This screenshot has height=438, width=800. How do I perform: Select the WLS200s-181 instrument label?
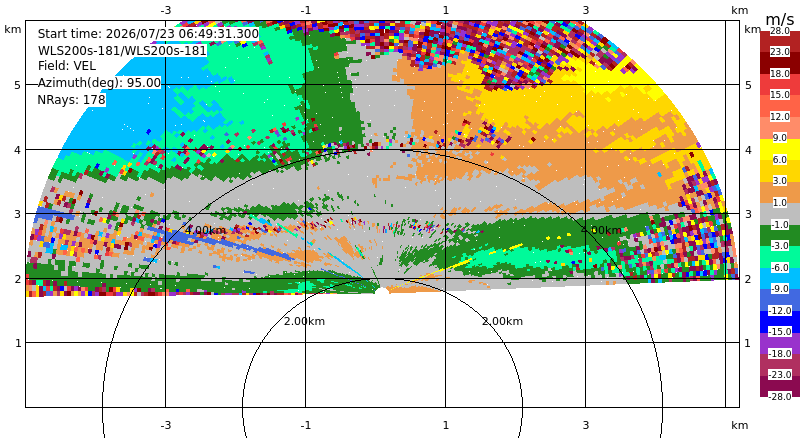pyautogui.click(x=122, y=51)
